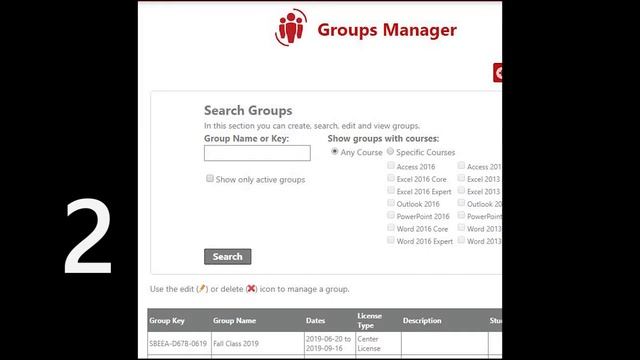Toggle Show only active groups checkbox
The height and width of the screenshot is (360, 640).
pos(210,178)
